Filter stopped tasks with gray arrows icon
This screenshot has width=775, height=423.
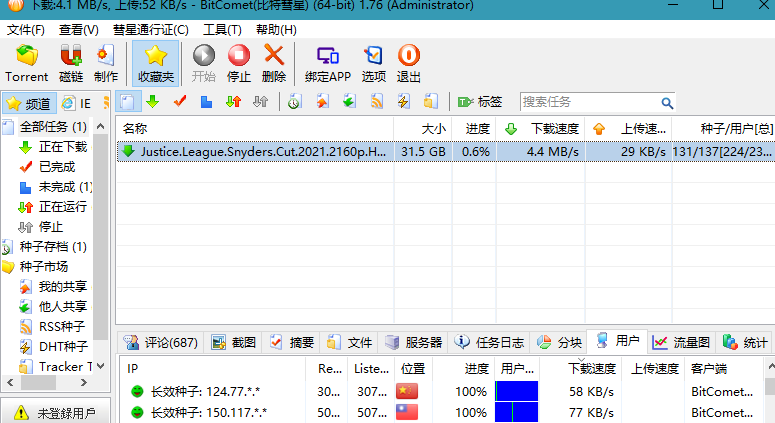(x=260, y=102)
